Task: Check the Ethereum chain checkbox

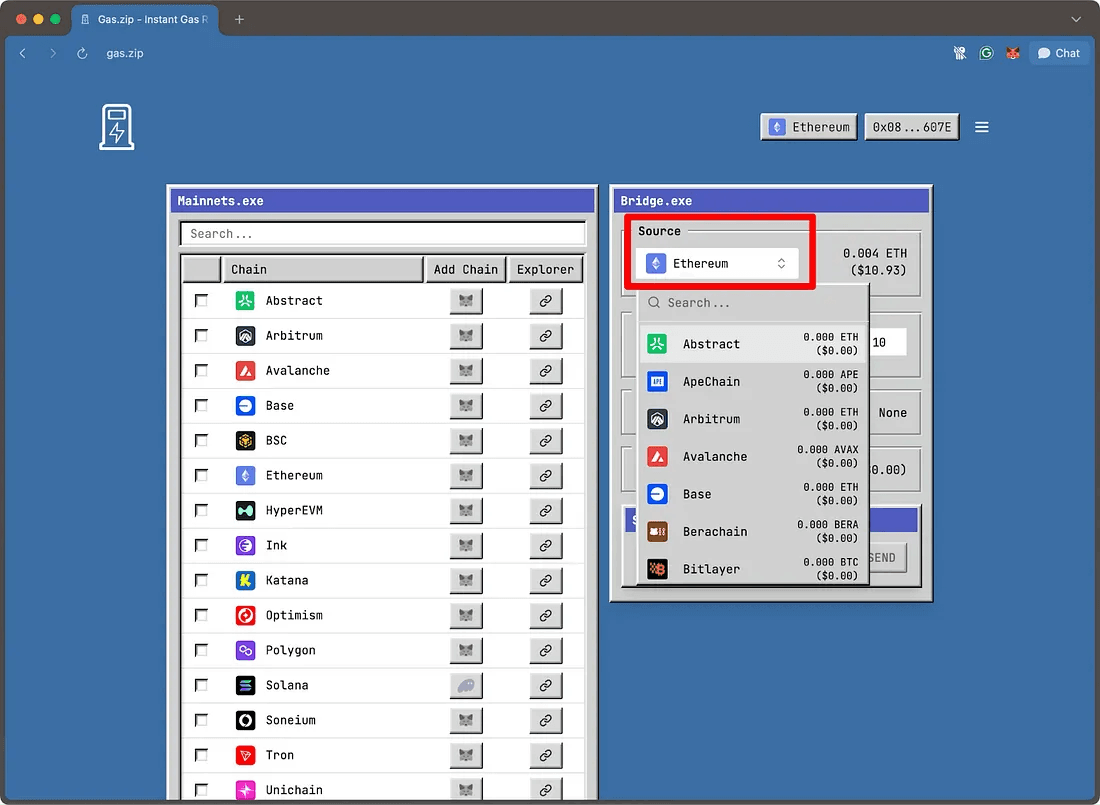Action: pyautogui.click(x=201, y=475)
